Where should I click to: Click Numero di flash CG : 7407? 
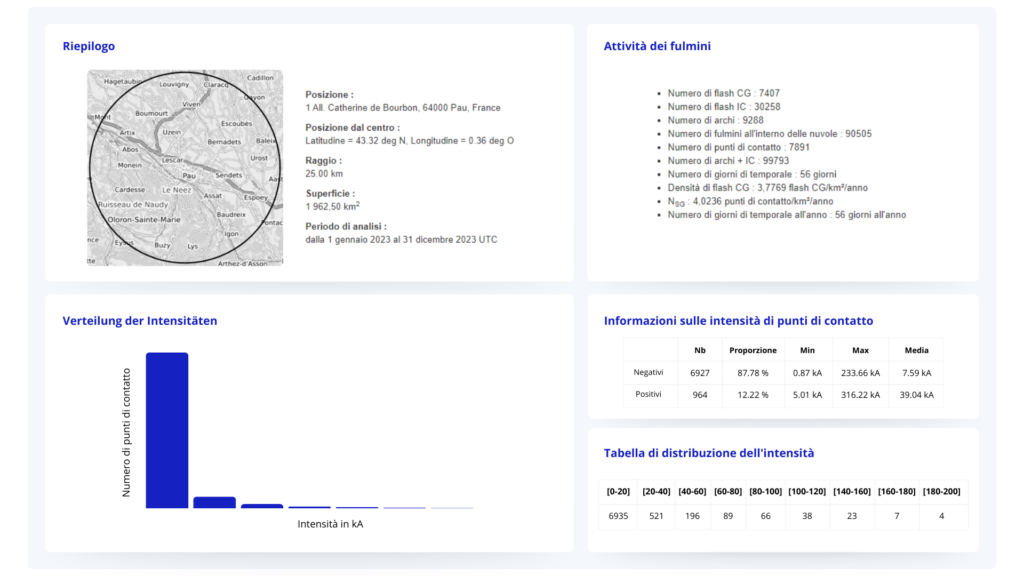click(724, 93)
